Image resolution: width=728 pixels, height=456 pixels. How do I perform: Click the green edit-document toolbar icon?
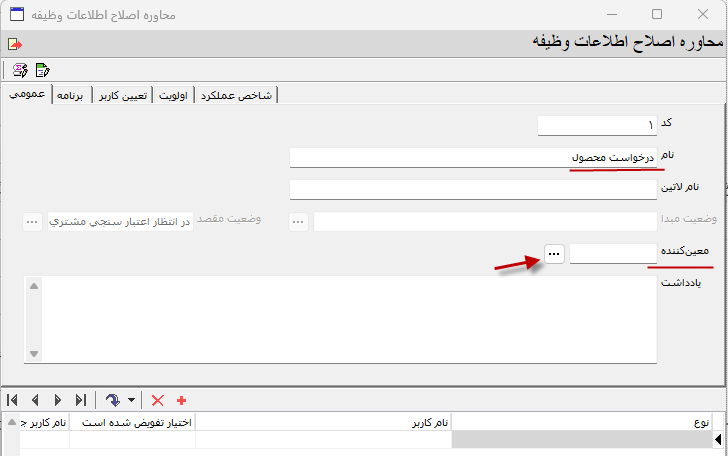[x=43, y=70]
